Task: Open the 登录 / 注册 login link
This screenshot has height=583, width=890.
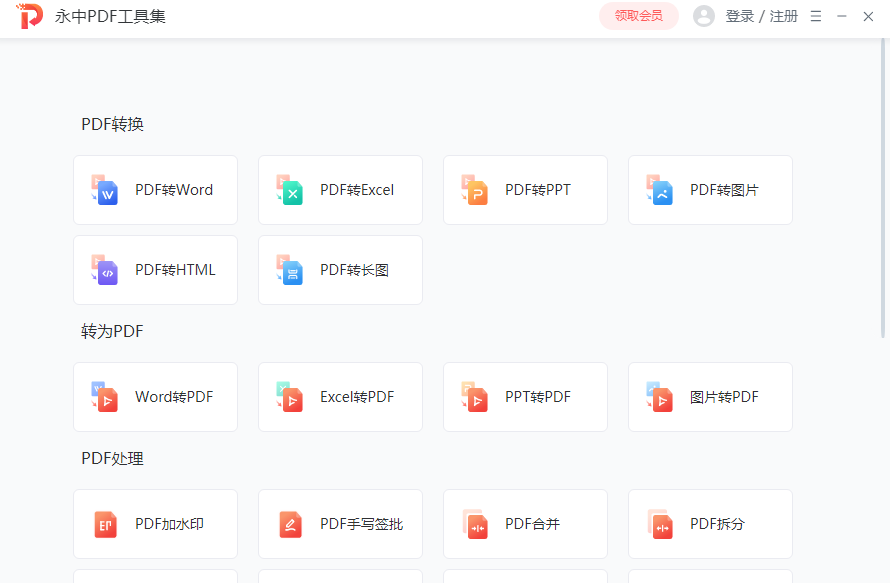Action: point(762,16)
